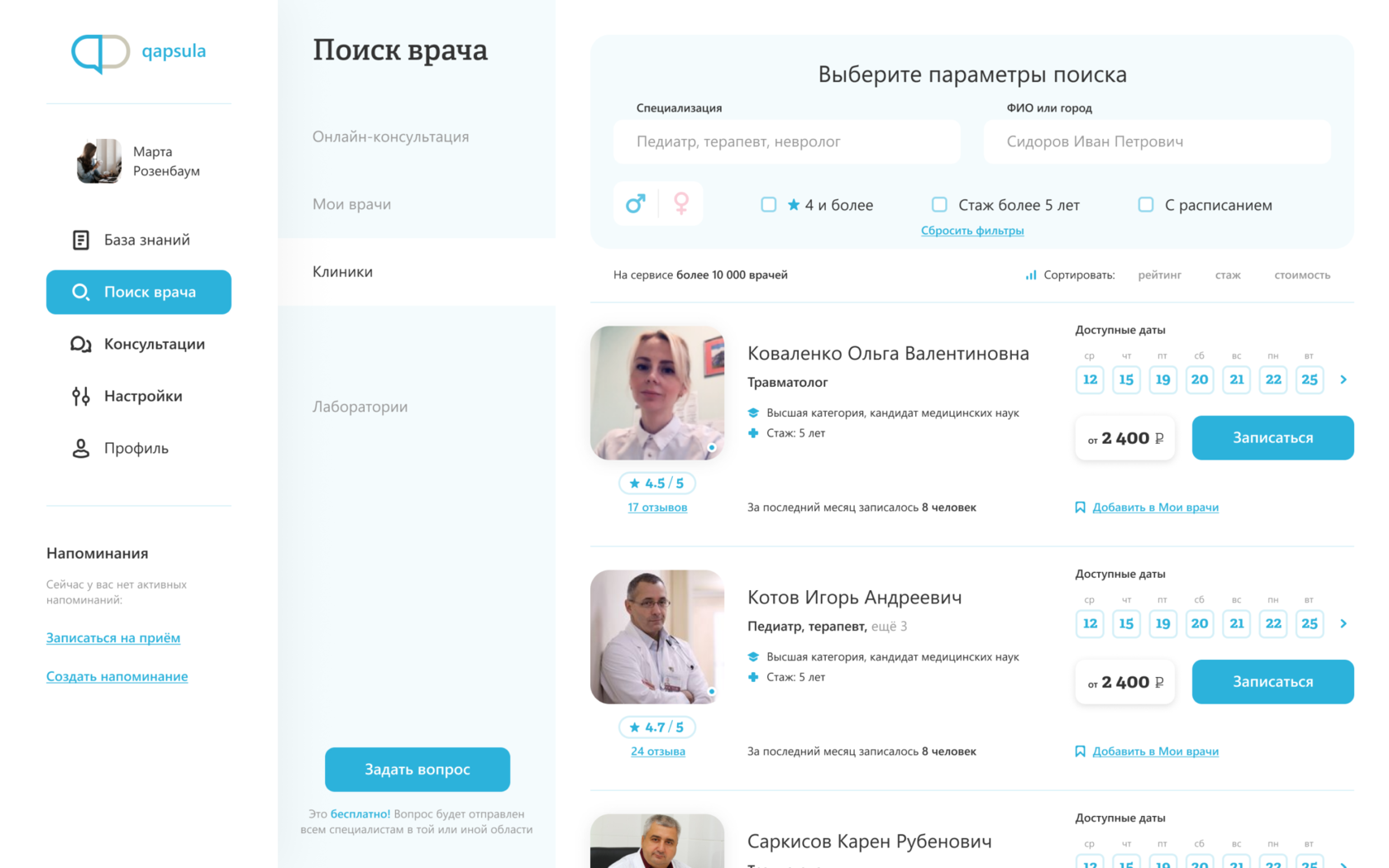Enable the С расписанием checkbox
1389x868 pixels.
pyautogui.click(x=1145, y=204)
